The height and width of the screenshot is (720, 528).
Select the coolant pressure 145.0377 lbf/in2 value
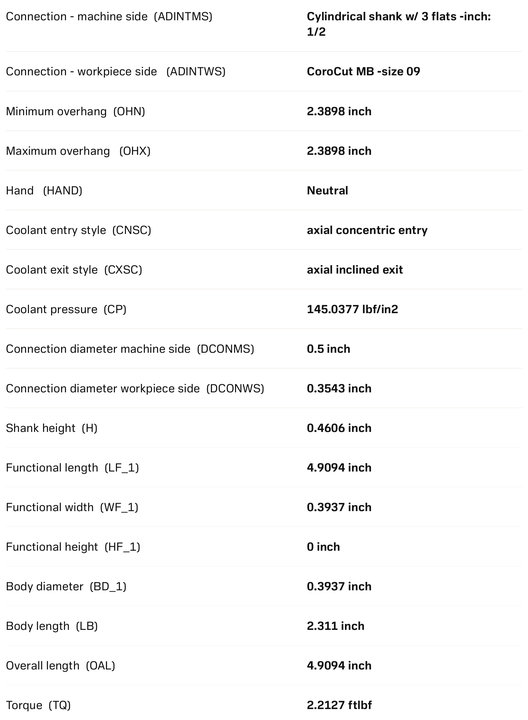click(352, 309)
